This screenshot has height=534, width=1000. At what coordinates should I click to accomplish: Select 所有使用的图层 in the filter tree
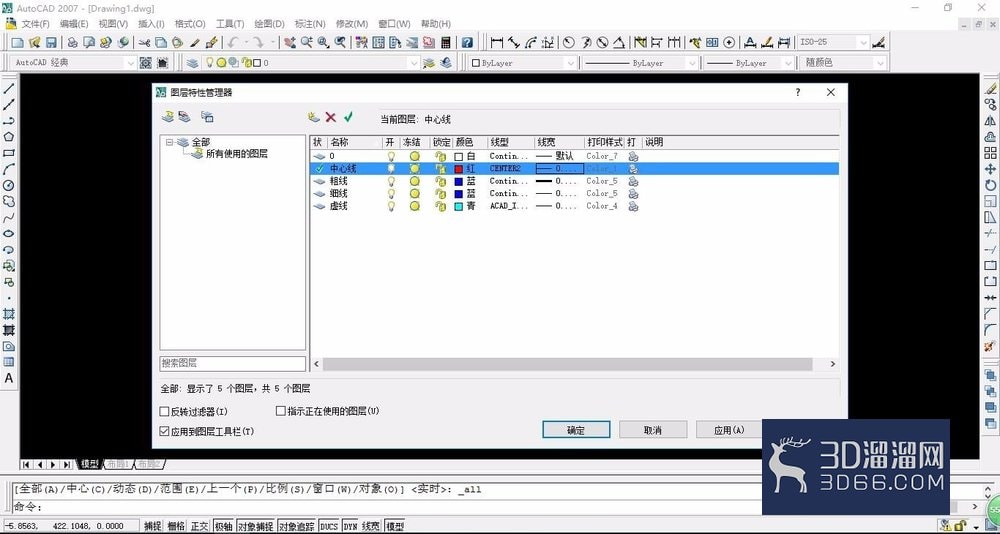tap(237, 154)
